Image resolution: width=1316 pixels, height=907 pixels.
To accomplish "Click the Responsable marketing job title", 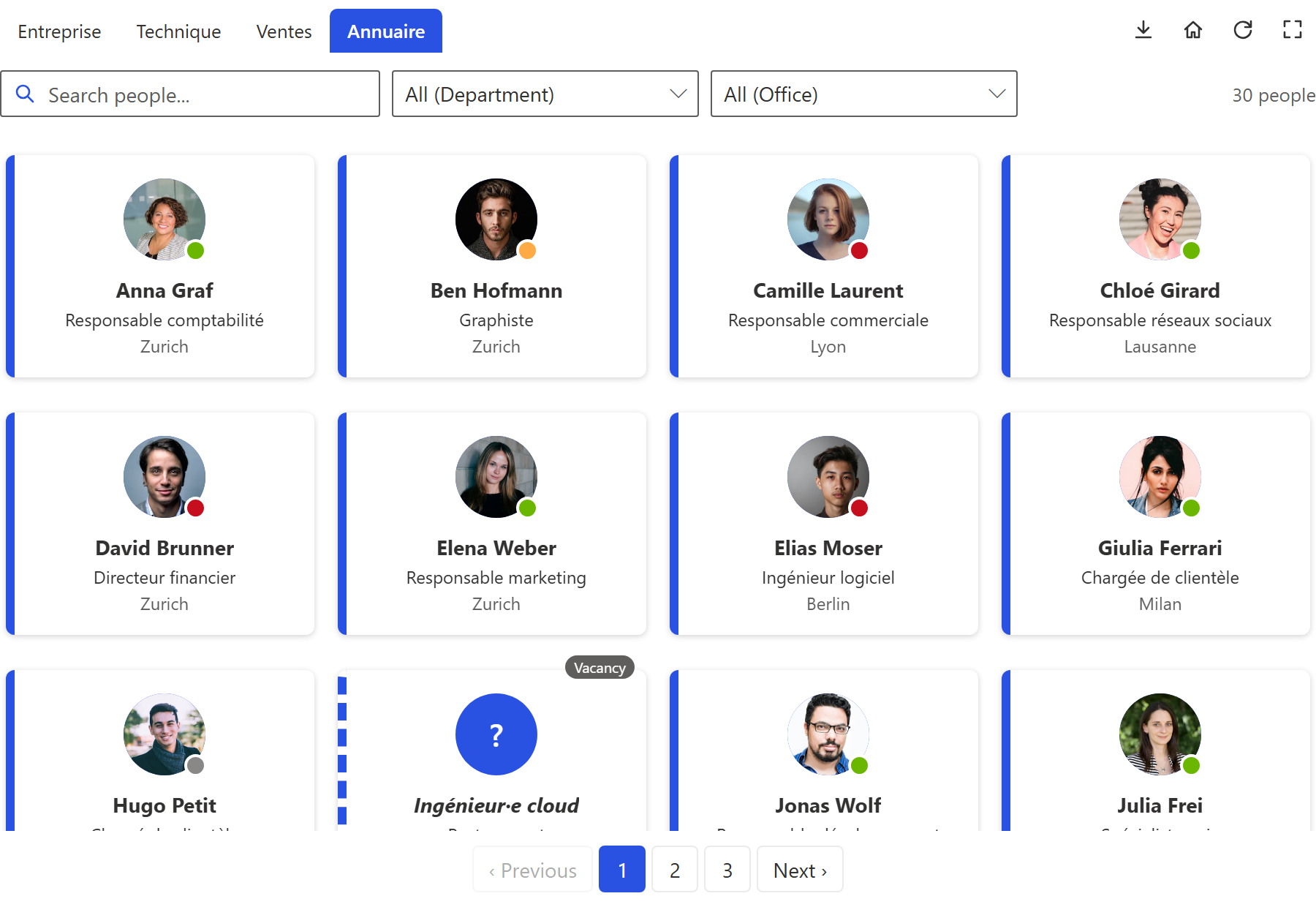I will (x=496, y=578).
